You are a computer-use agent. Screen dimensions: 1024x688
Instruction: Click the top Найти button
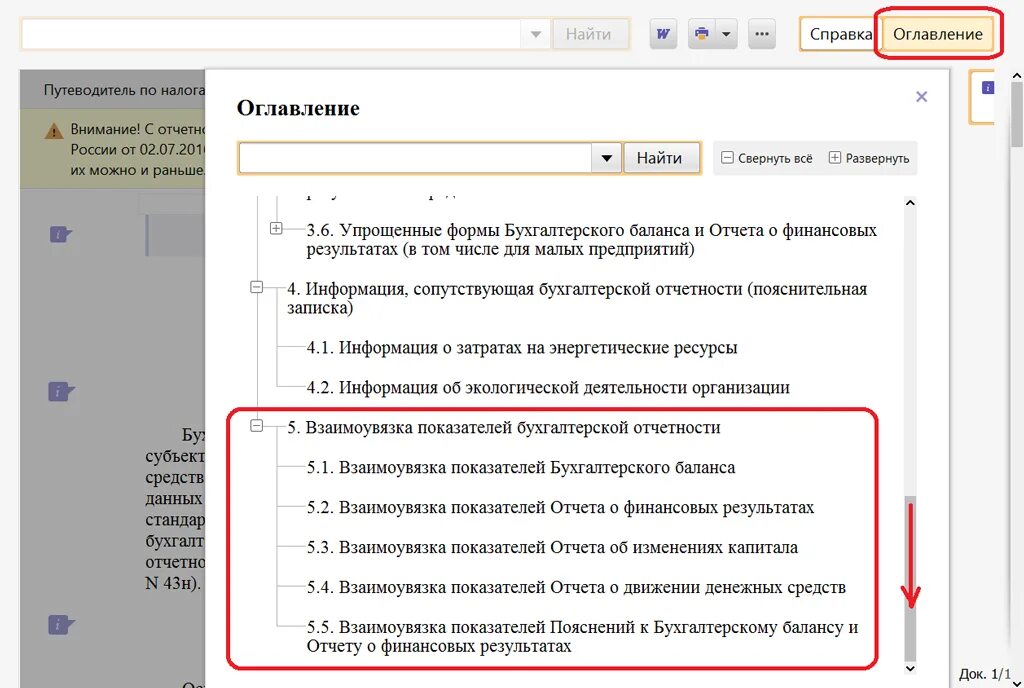tap(588, 34)
